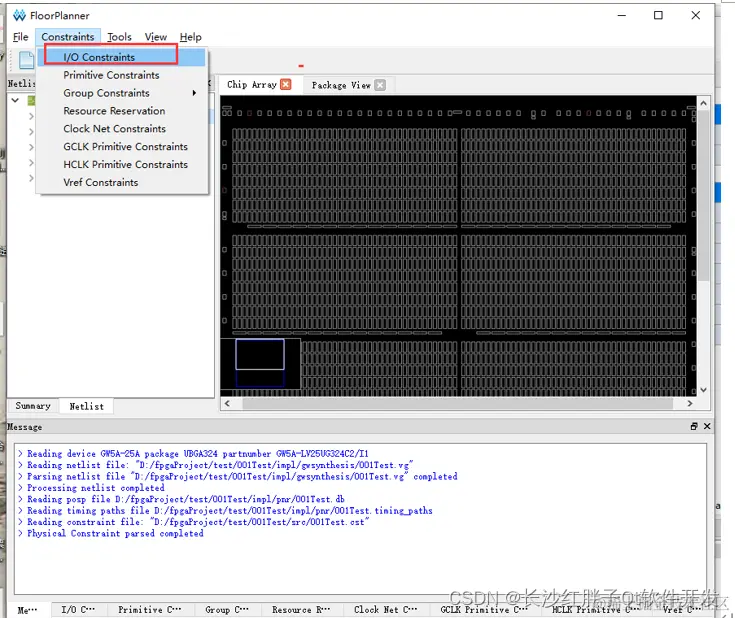This screenshot has width=735, height=618.
Task: Click the 'Reading posp file' message line
Action: click(x=186, y=499)
